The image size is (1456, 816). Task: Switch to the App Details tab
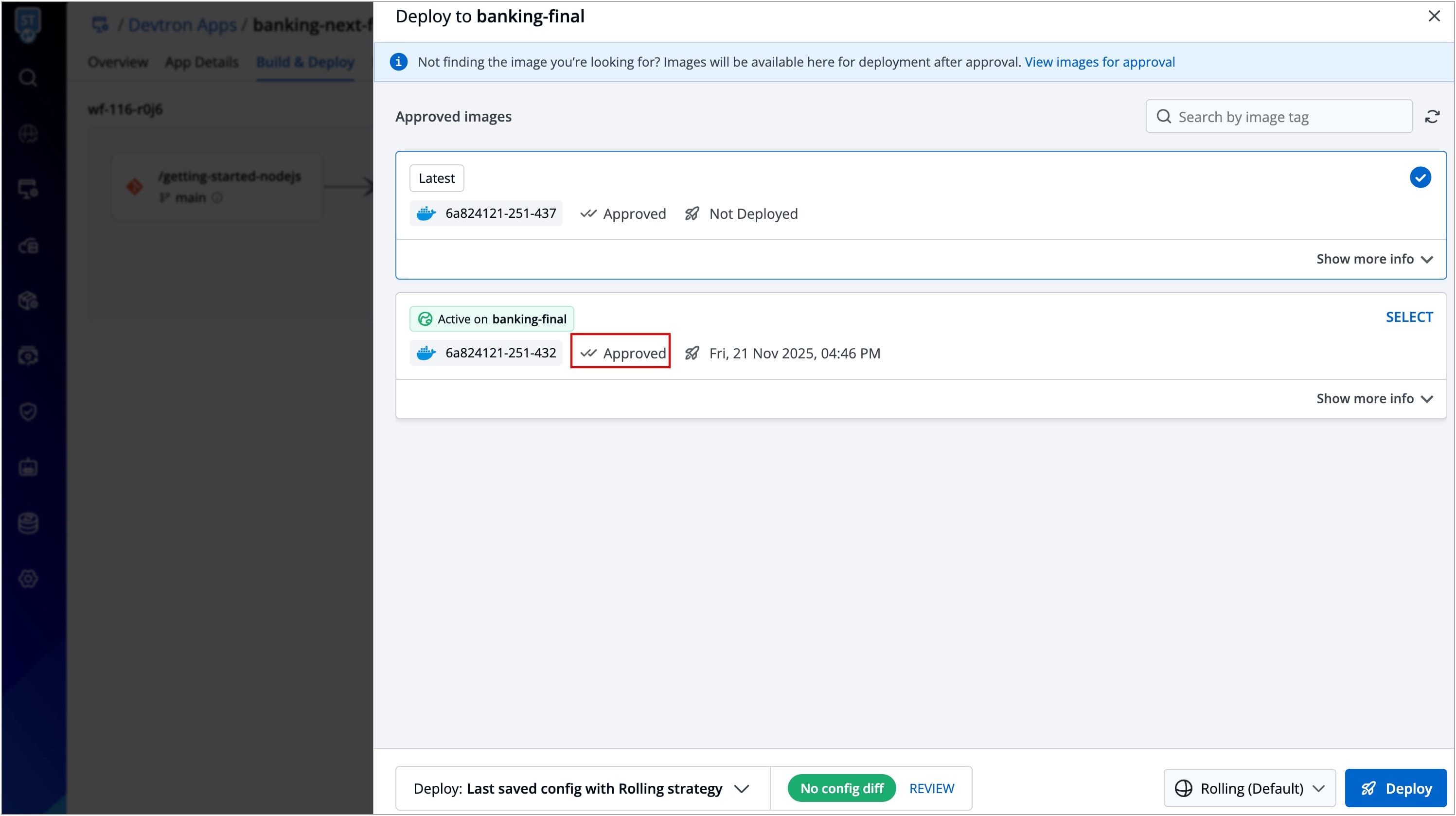(x=202, y=62)
